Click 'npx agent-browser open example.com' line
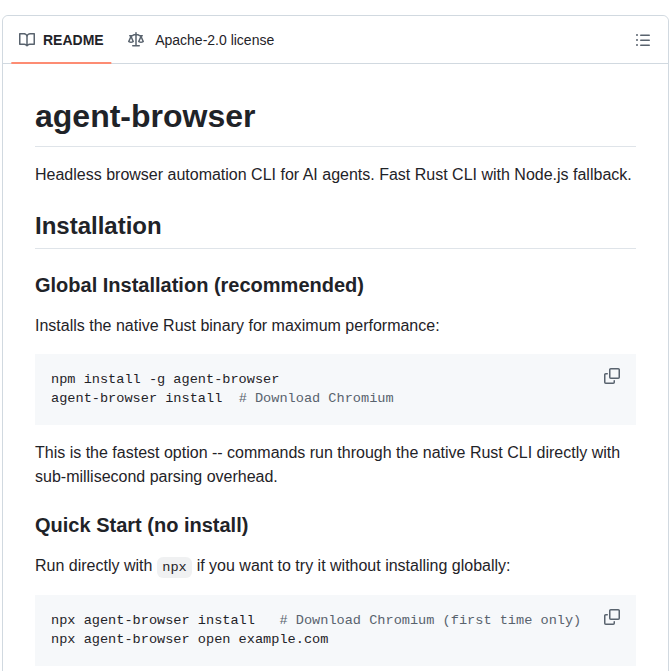Viewport: 671px width, 671px height. 190,638
